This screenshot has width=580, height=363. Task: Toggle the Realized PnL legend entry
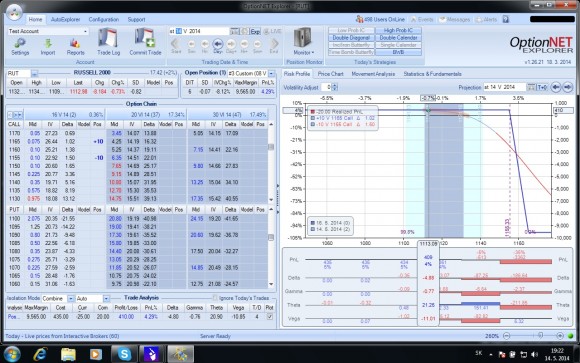(x=313, y=111)
